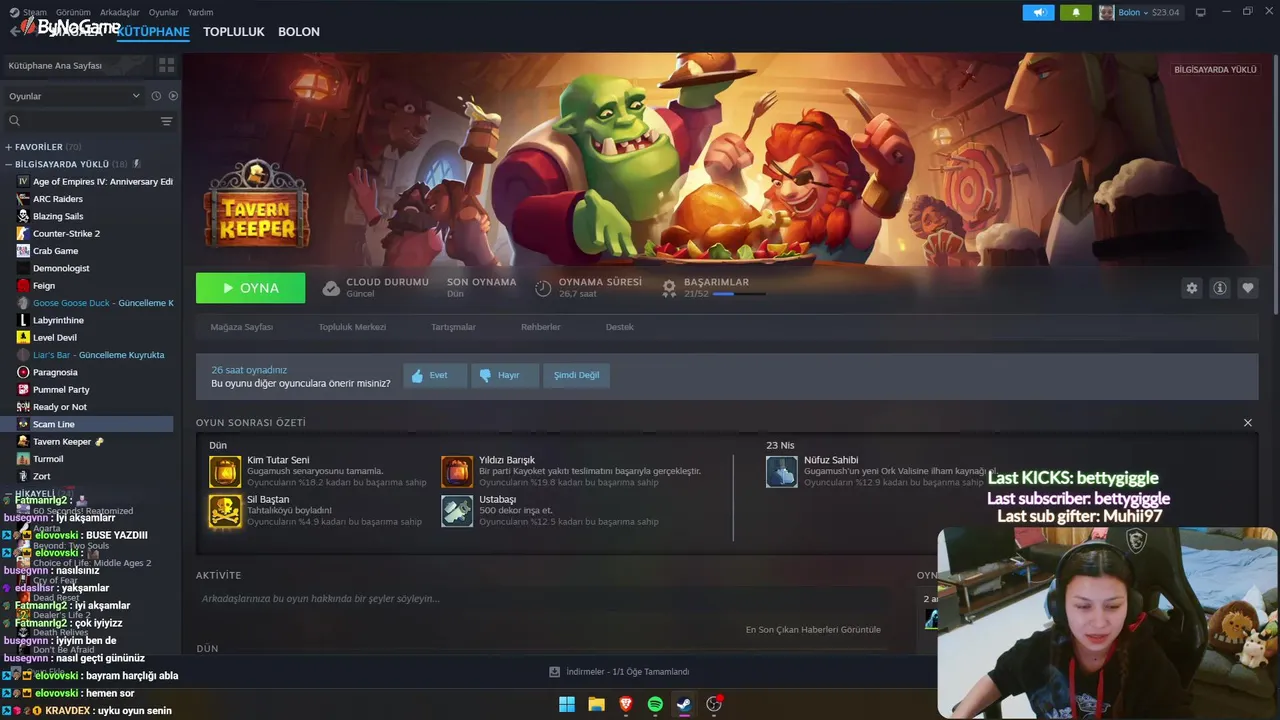The height and width of the screenshot is (720, 1280).
Task: Open Spotify from the taskbar
Action: pos(655,704)
